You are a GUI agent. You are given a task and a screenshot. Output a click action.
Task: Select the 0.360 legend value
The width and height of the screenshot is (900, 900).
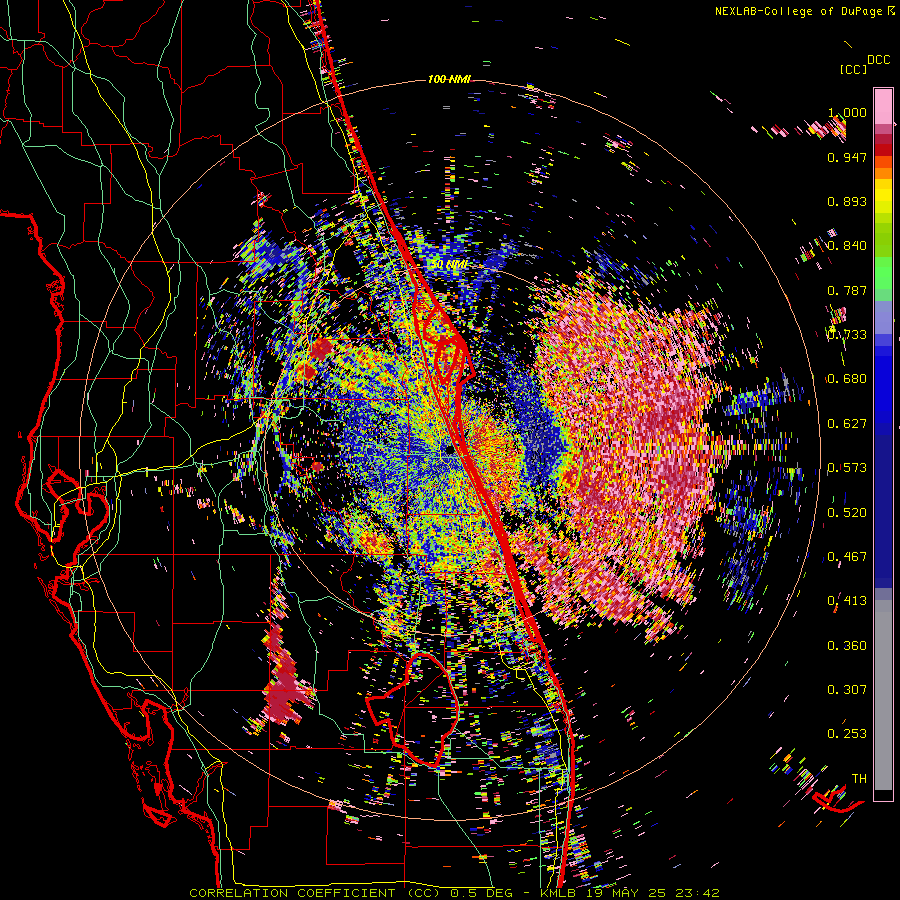[847, 646]
